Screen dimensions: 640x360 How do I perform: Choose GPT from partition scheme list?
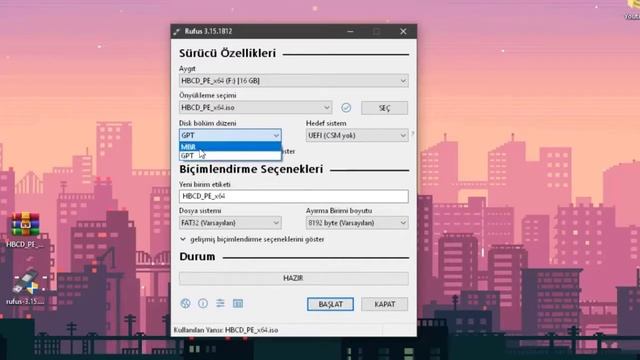pyautogui.click(x=230, y=156)
